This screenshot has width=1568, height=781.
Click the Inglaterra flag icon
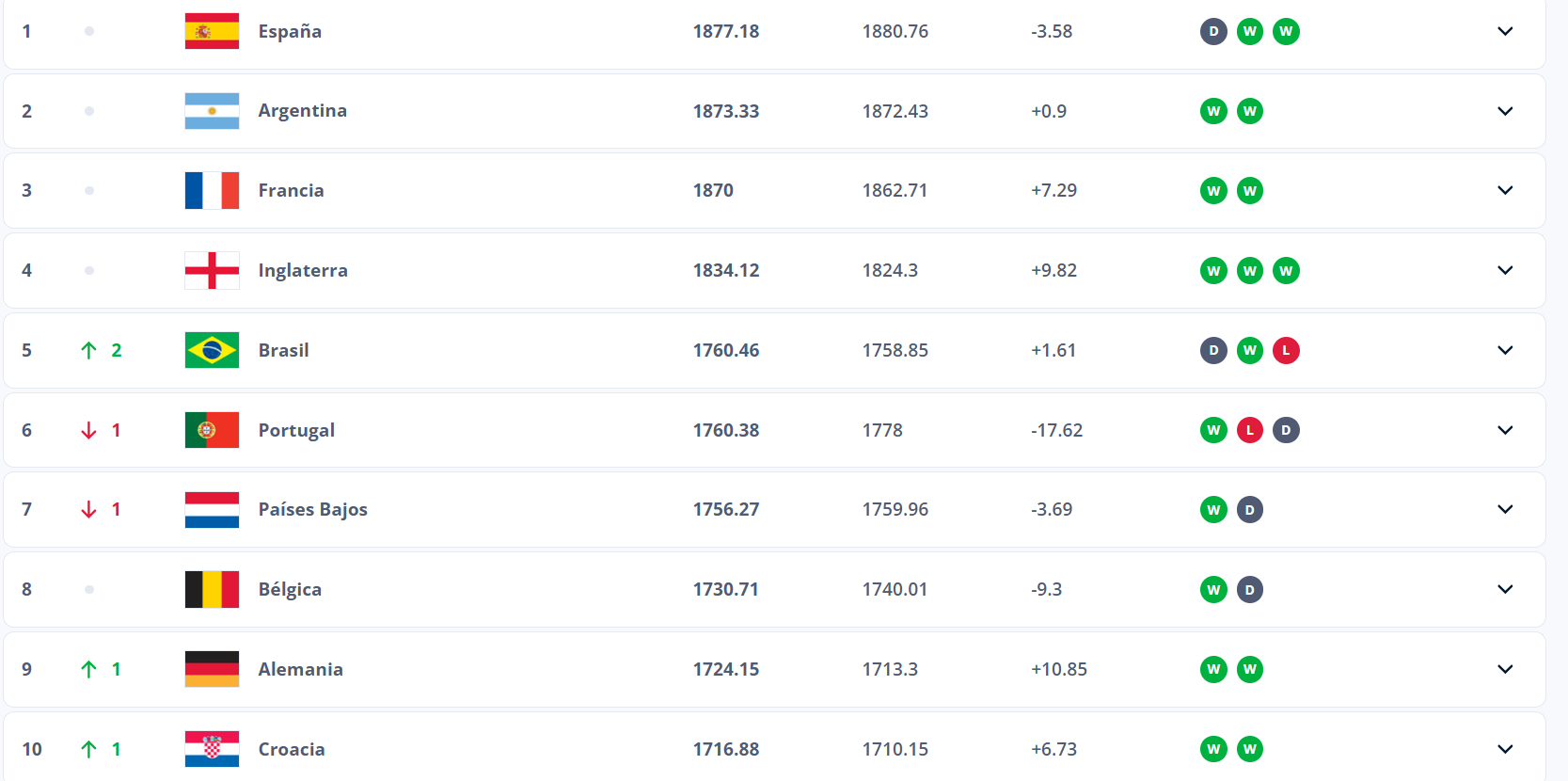[x=212, y=271]
